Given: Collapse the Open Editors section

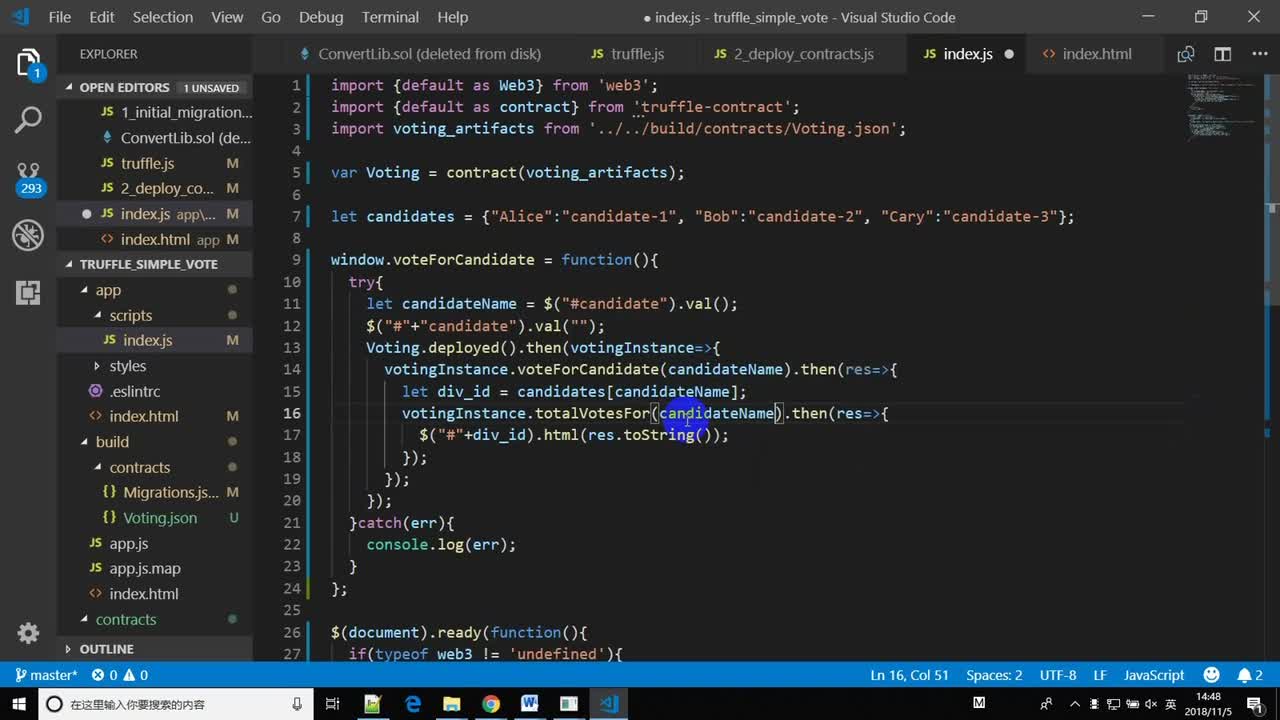Looking at the screenshot, I should click(154, 87).
